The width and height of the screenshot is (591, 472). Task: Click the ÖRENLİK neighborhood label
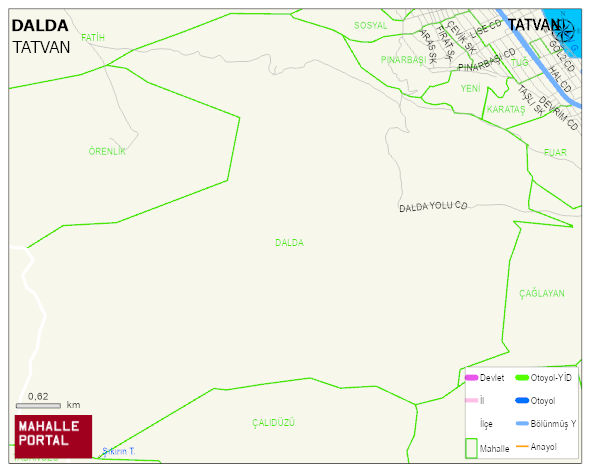107,151
